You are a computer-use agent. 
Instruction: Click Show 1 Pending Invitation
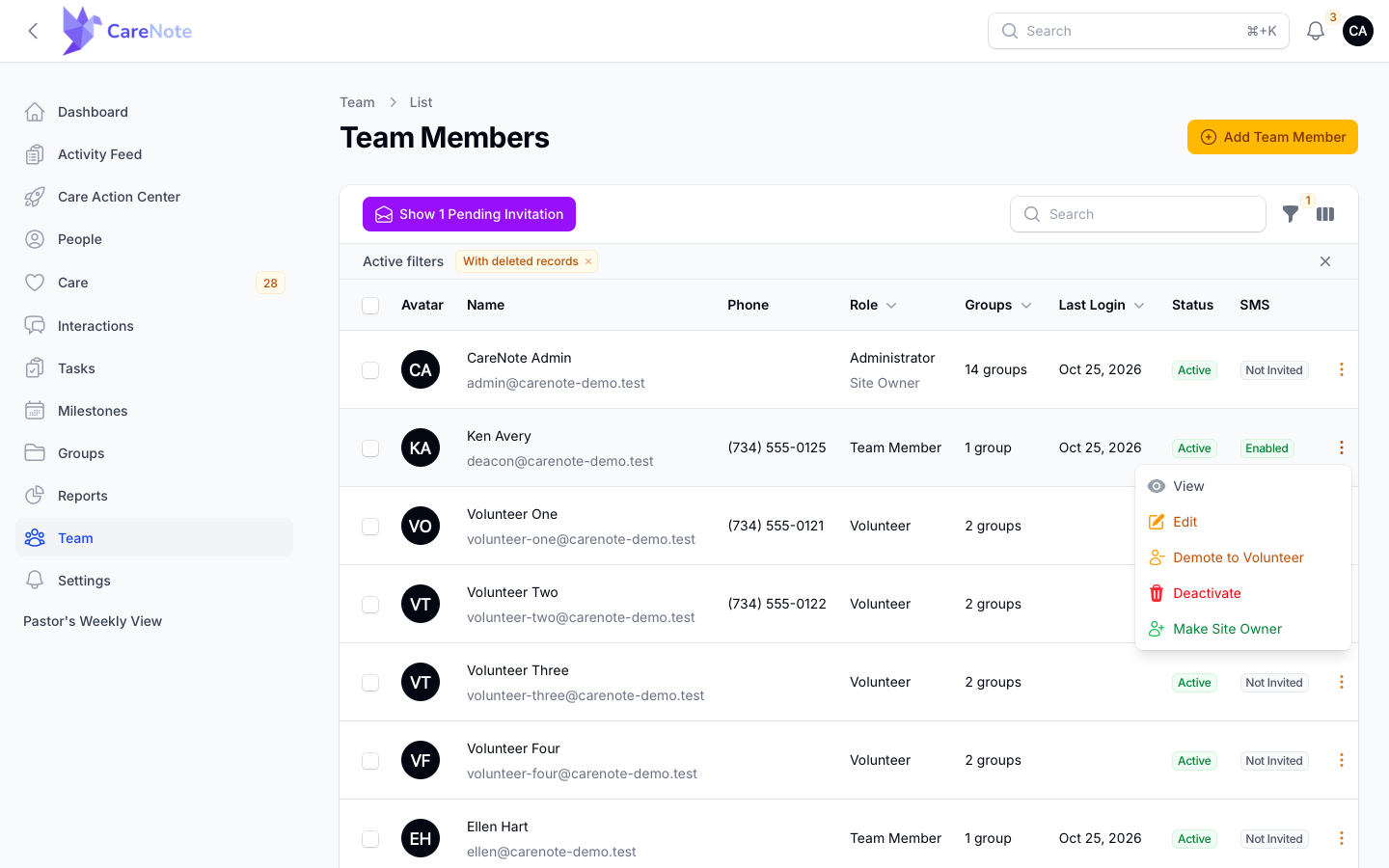(x=469, y=214)
